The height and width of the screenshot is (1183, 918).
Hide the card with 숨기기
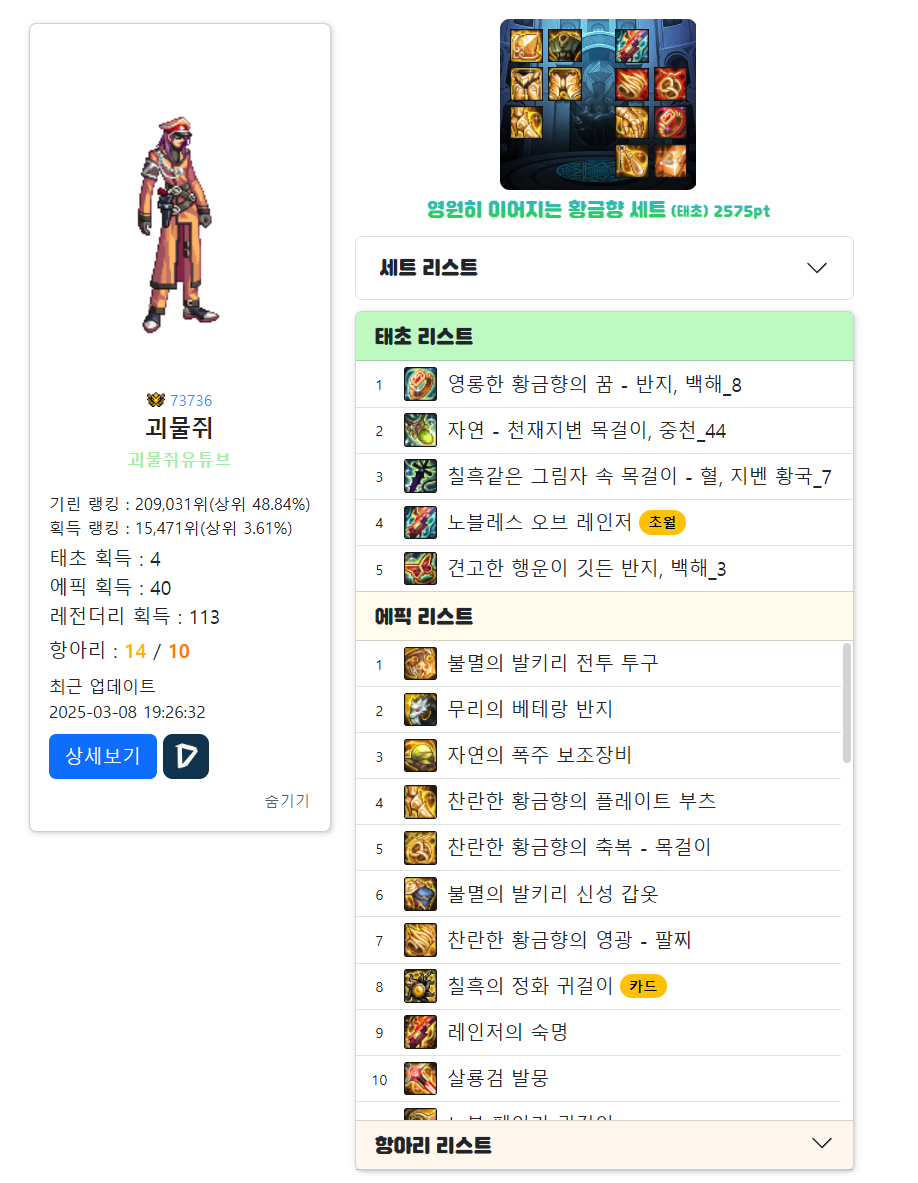[287, 800]
